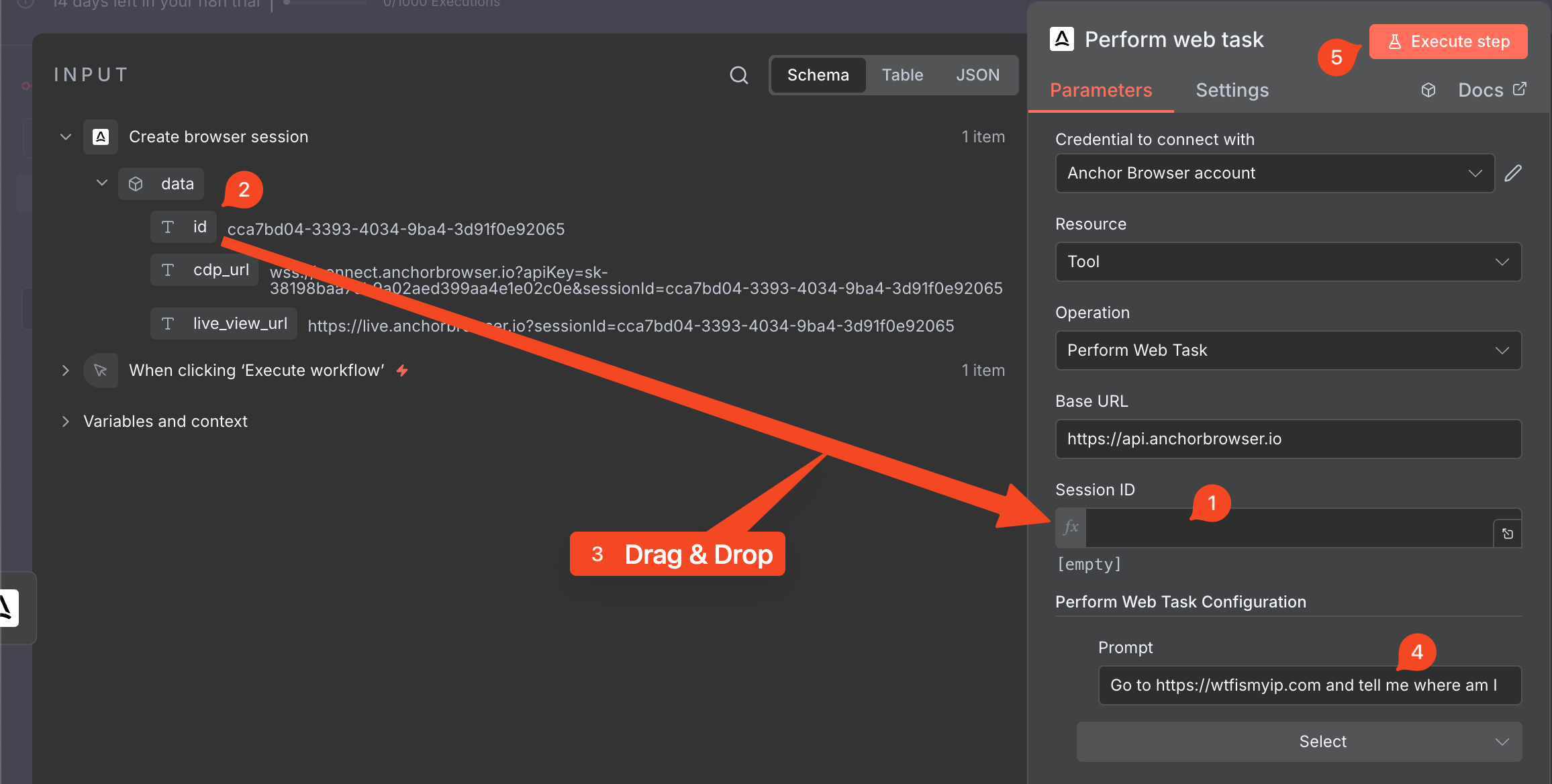Open the Settings tab
The image size is (1552, 784).
(1232, 90)
